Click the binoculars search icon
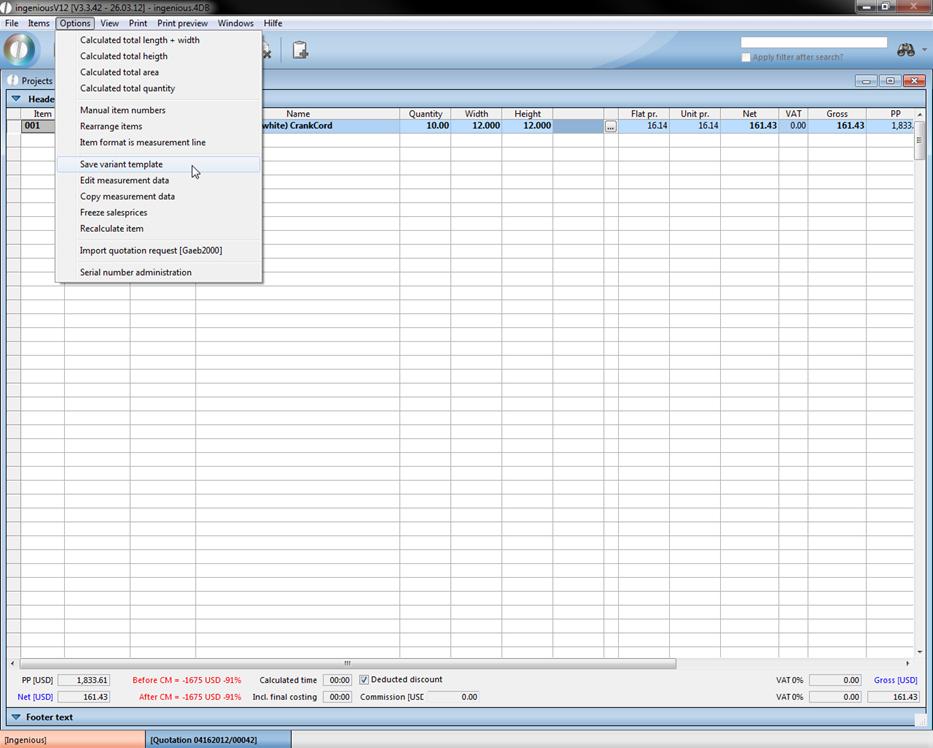This screenshot has width=933, height=748. [x=905, y=50]
